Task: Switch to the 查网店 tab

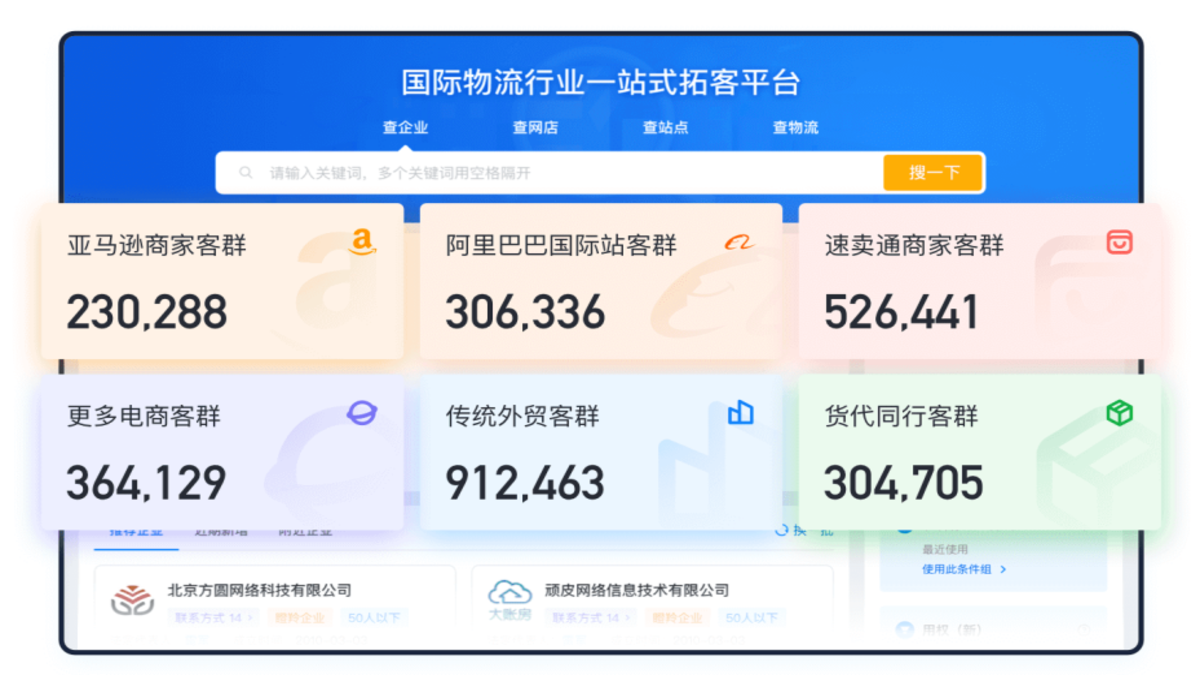Action: 535,127
